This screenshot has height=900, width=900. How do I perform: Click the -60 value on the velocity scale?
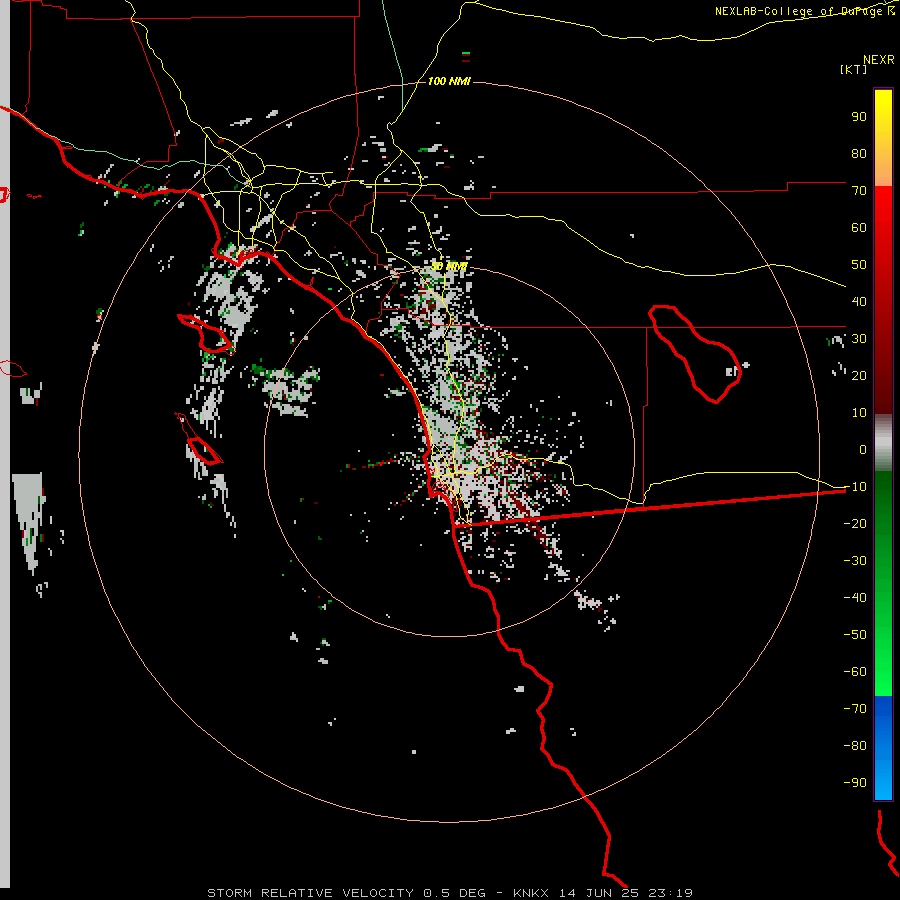[x=855, y=672]
